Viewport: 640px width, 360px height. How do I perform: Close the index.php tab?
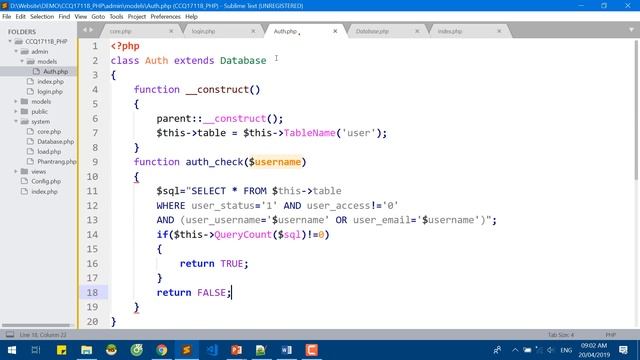pos(499,31)
